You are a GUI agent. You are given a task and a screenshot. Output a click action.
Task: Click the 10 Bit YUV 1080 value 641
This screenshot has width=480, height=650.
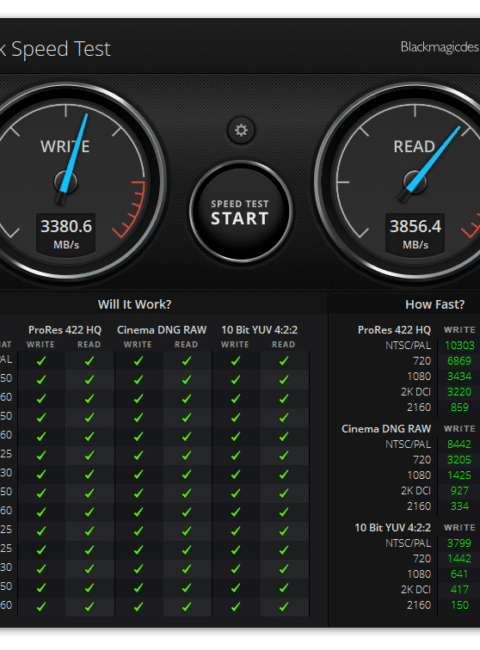pyautogui.click(x=459, y=574)
